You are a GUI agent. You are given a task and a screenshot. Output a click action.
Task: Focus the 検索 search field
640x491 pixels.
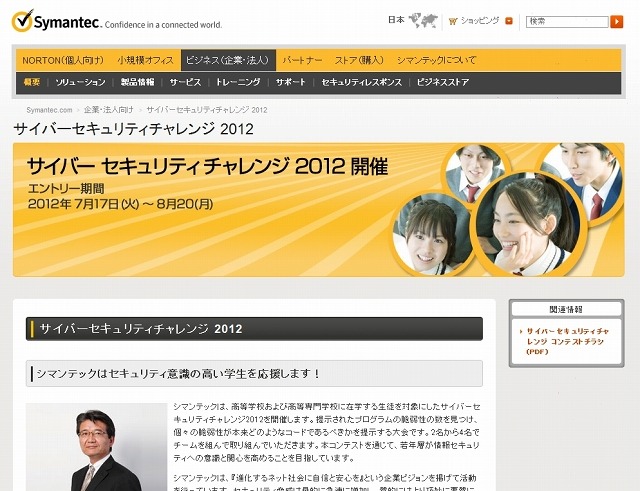pyautogui.click(x=567, y=21)
